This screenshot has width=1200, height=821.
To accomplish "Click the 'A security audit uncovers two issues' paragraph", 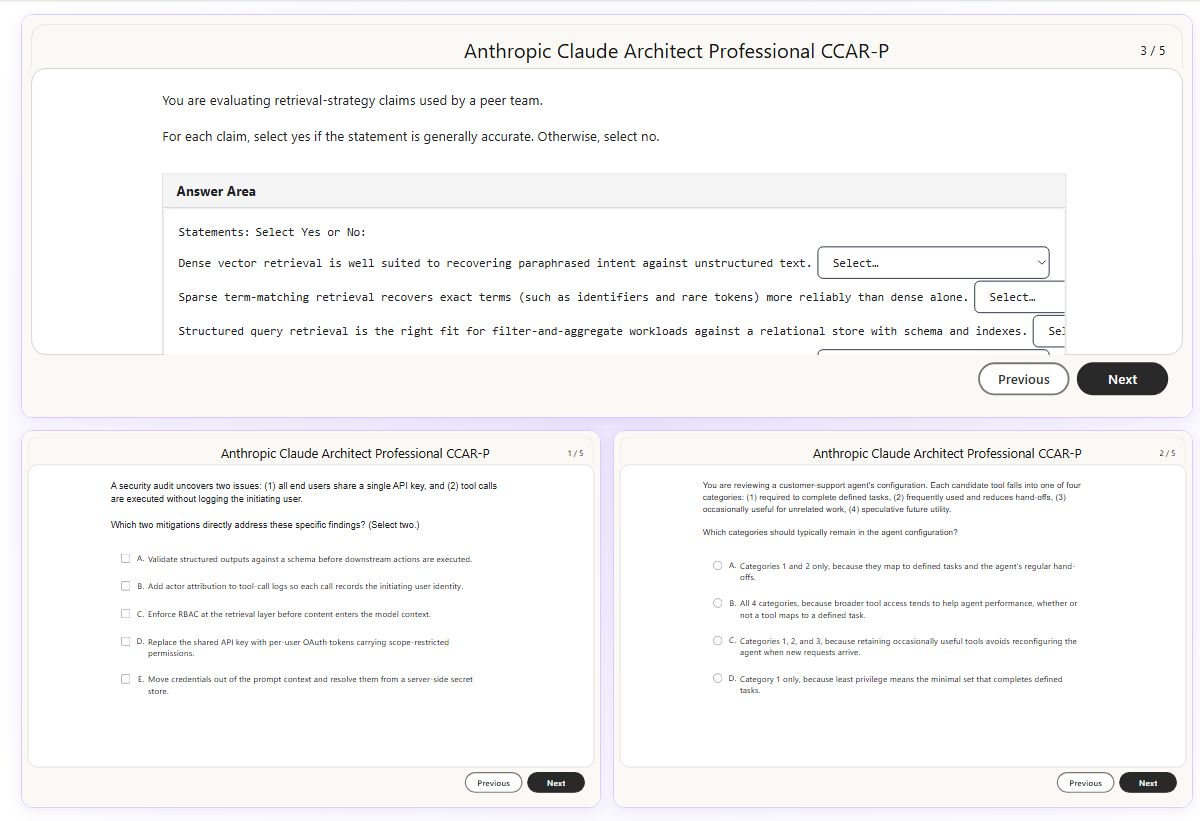I will click(x=304, y=492).
